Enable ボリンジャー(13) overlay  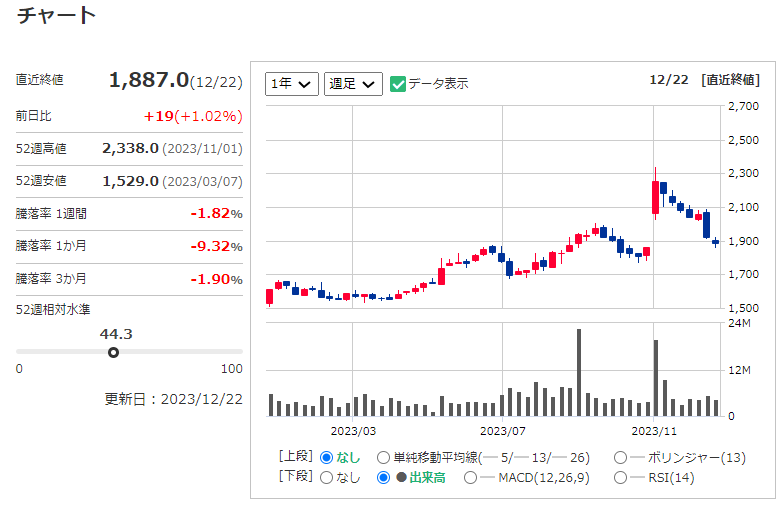pyautogui.click(x=620, y=457)
